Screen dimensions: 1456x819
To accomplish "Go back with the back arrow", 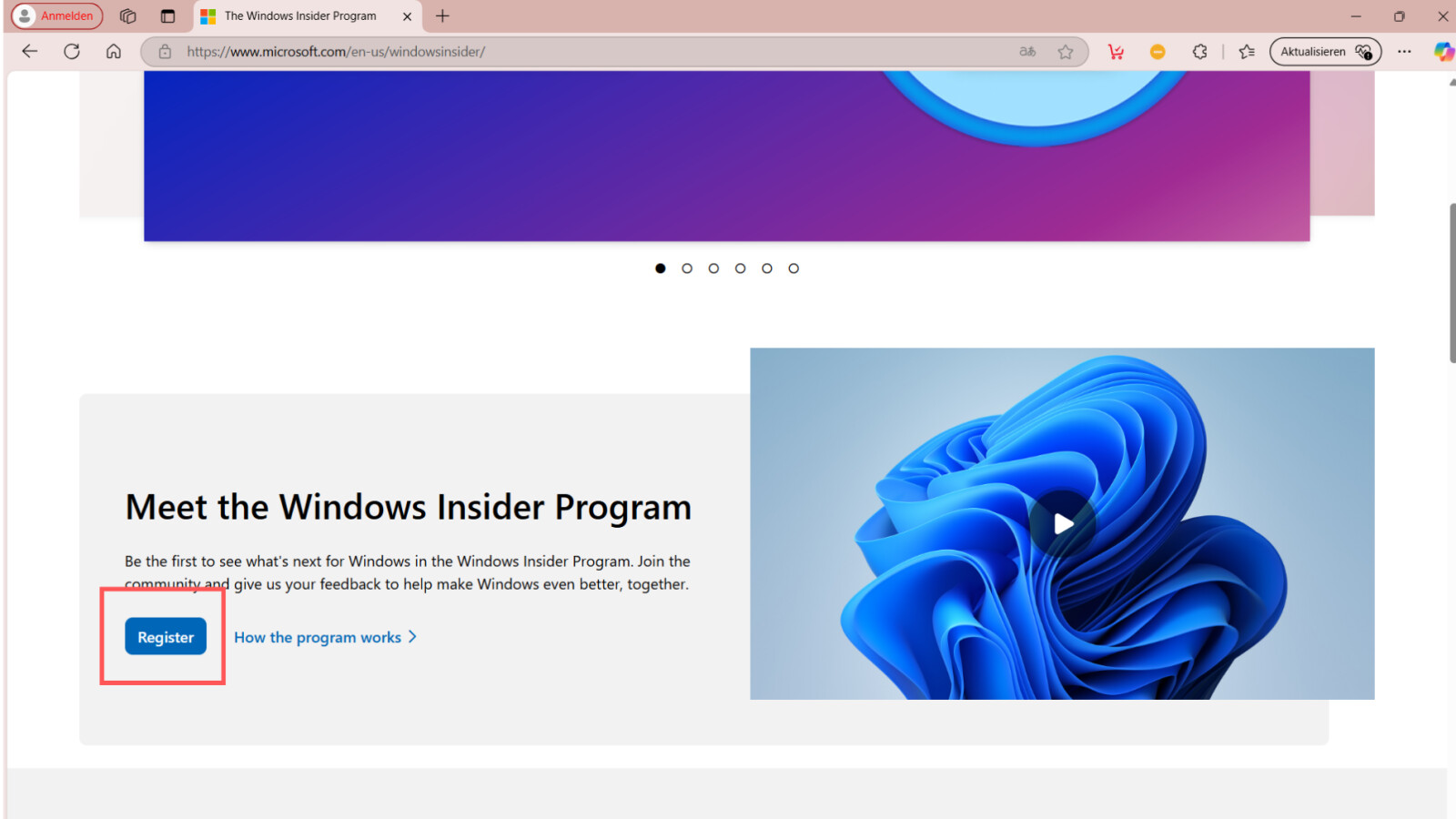I will (29, 51).
